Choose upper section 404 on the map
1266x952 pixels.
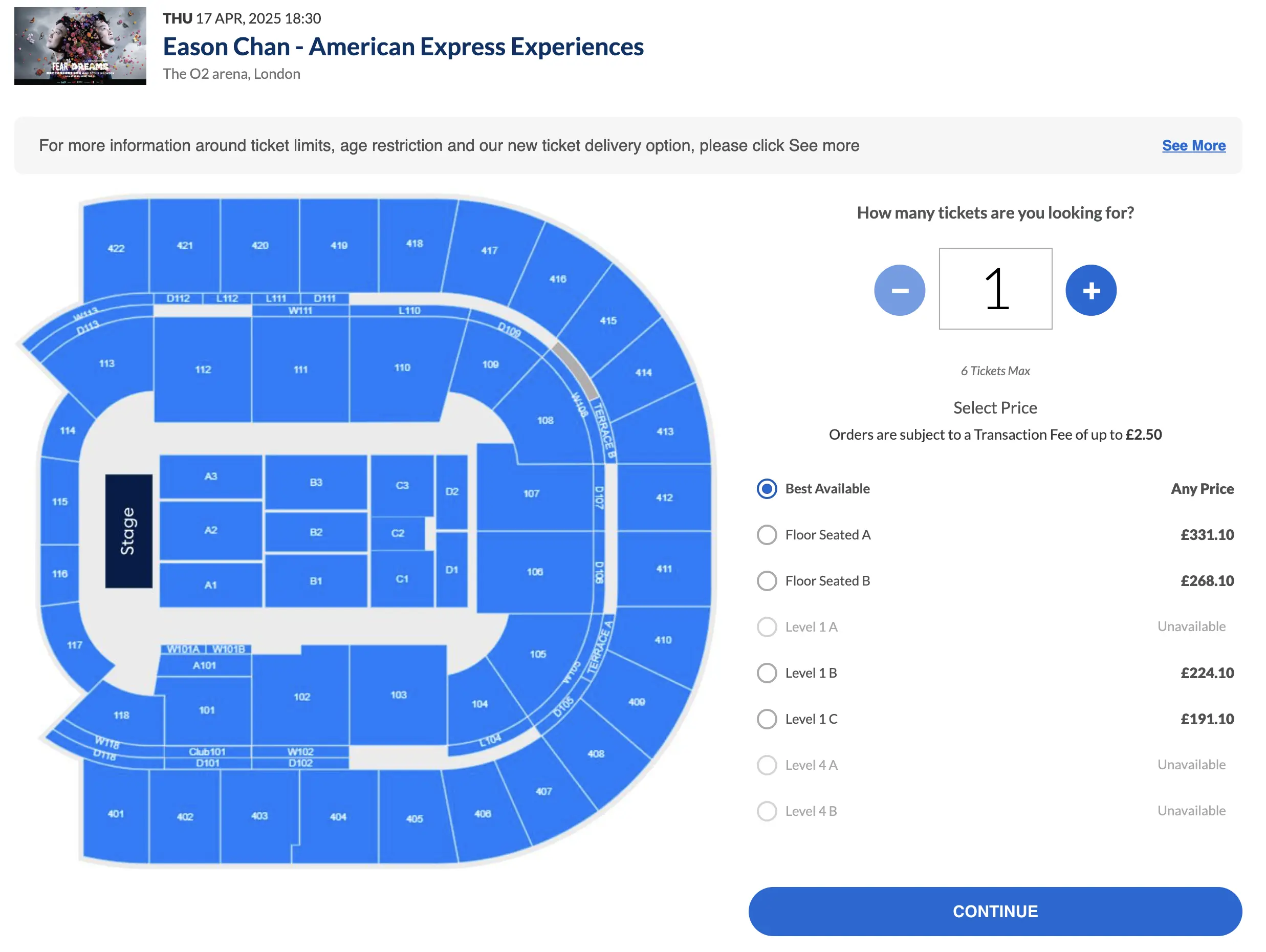coord(338,816)
